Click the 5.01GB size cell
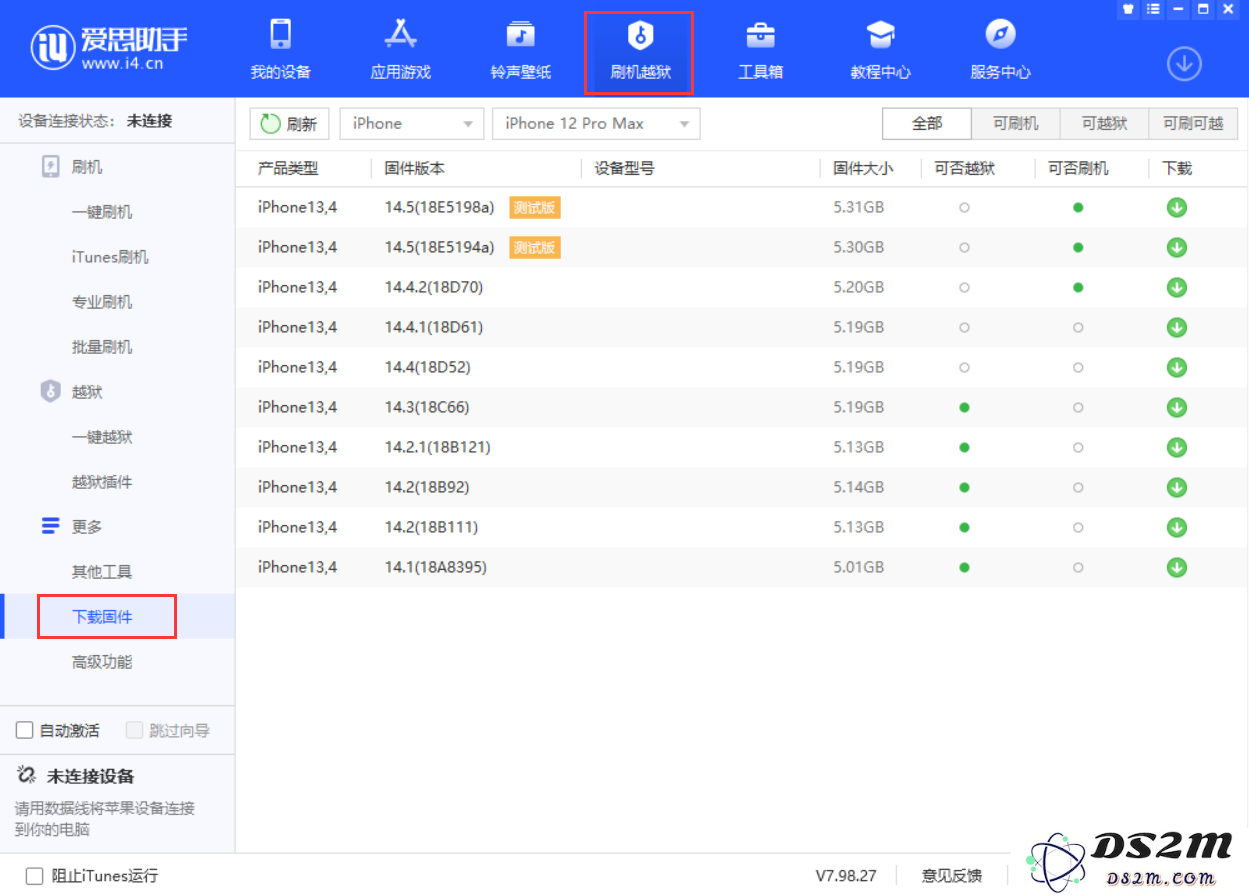 tap(859, 568)
